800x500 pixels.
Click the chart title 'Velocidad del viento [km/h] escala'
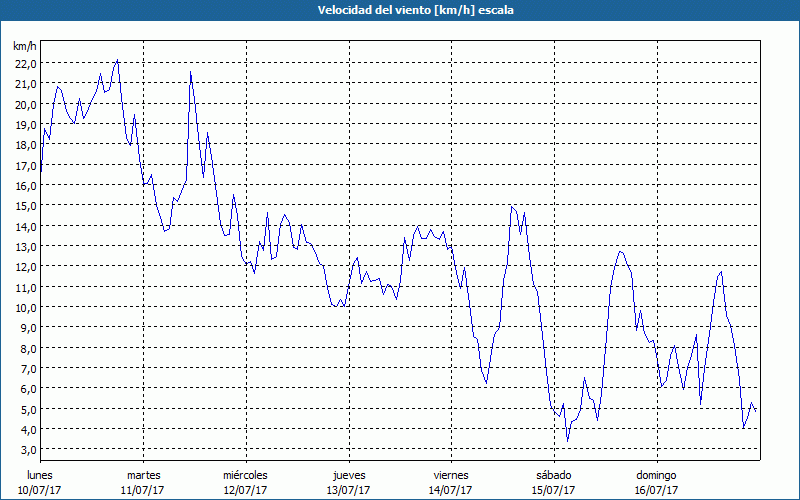pos(415,10)
